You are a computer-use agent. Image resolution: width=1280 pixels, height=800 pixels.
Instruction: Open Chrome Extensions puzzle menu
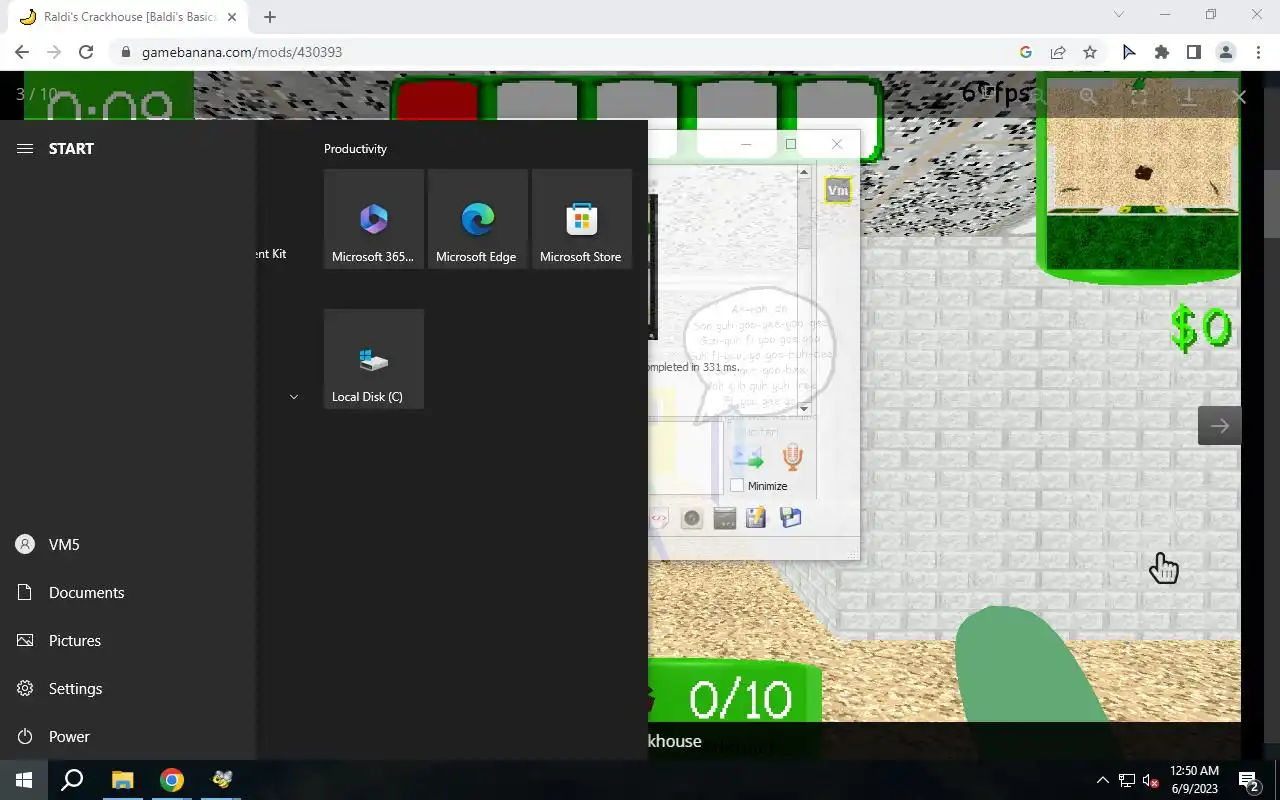click(x=1161, y=52)
